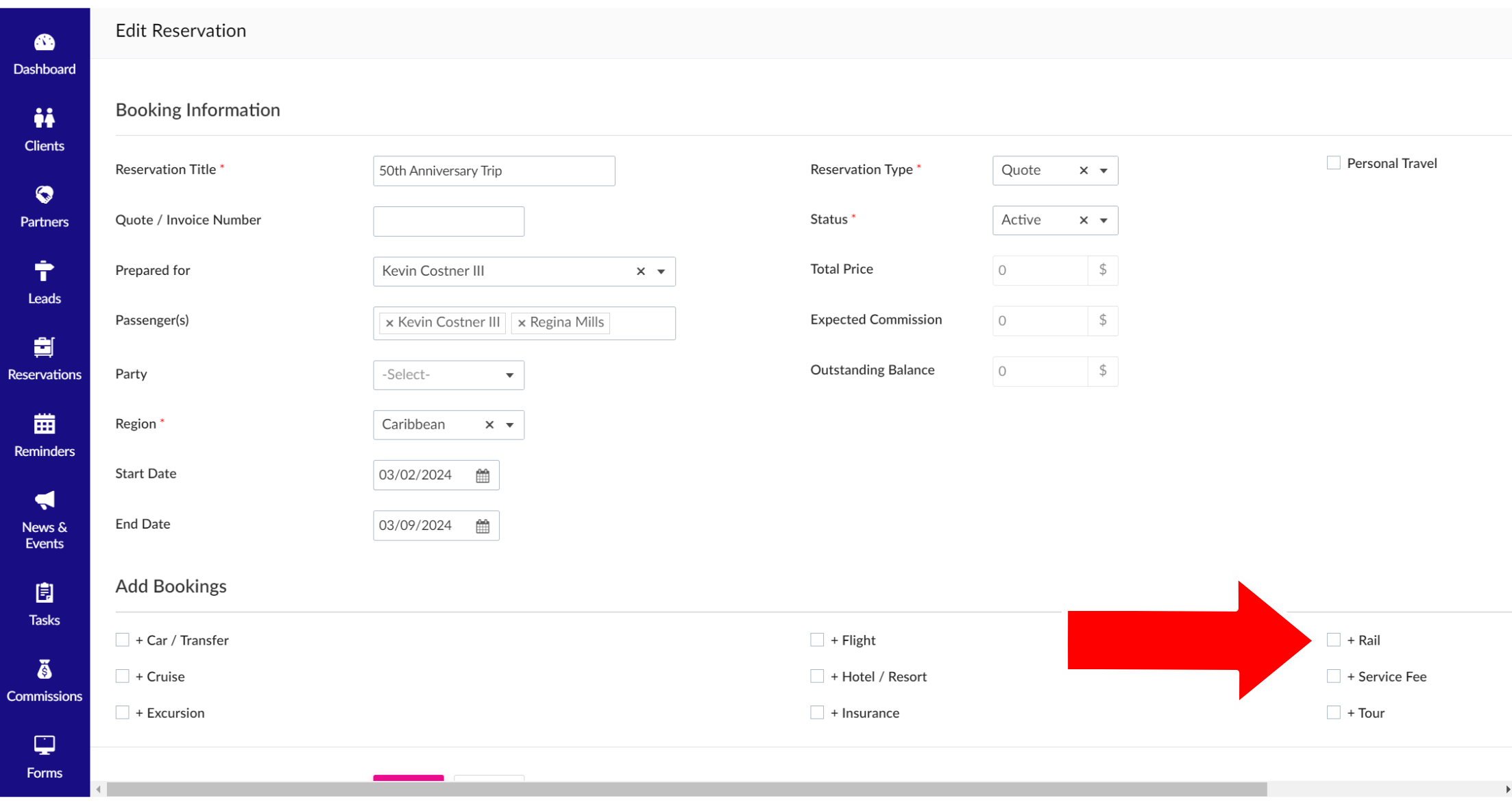Enable the + Rail booking checkbox
This screenshot has width=1512, height=805.
coord(1333,640)
